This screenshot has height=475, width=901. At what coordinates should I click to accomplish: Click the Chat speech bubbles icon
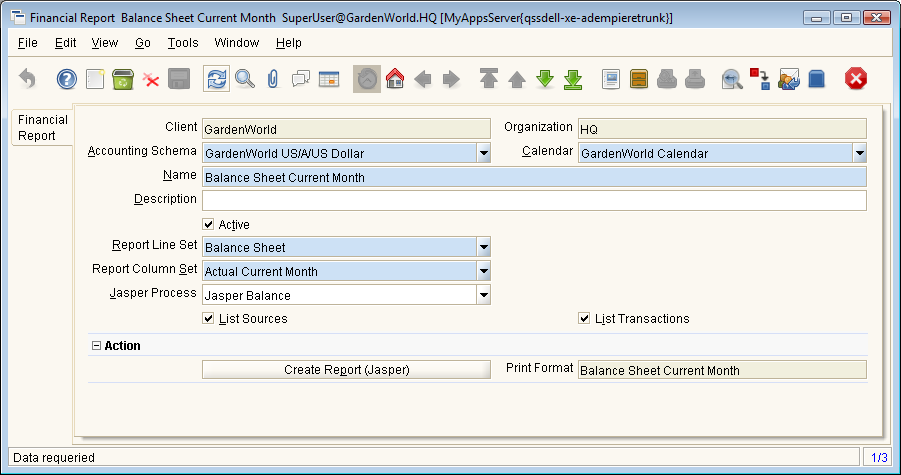[300, 79]
